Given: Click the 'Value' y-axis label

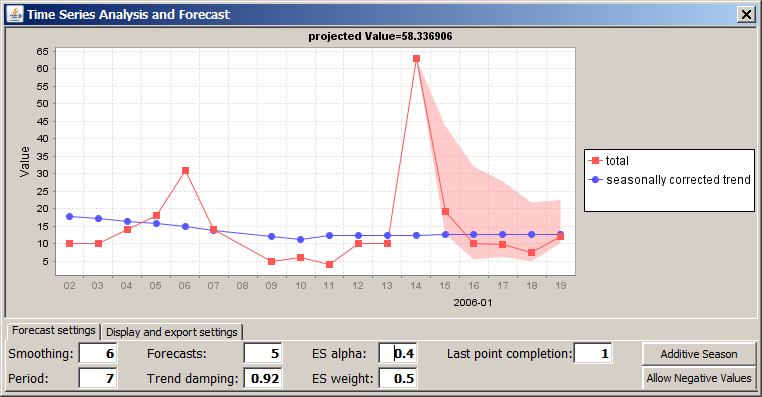Looking at the screenshot, I should pos(25,161).
